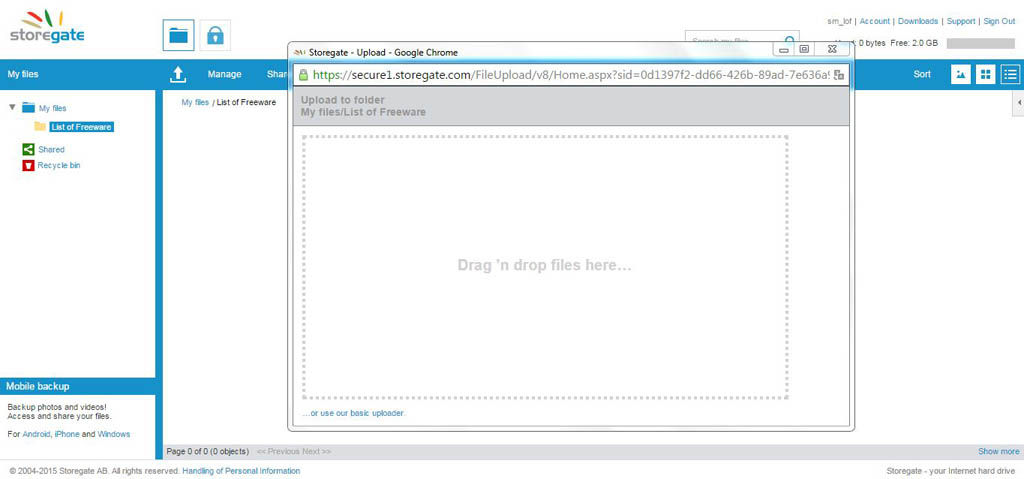
Task: Open the Account link
Action: click(x=874, y=22)
